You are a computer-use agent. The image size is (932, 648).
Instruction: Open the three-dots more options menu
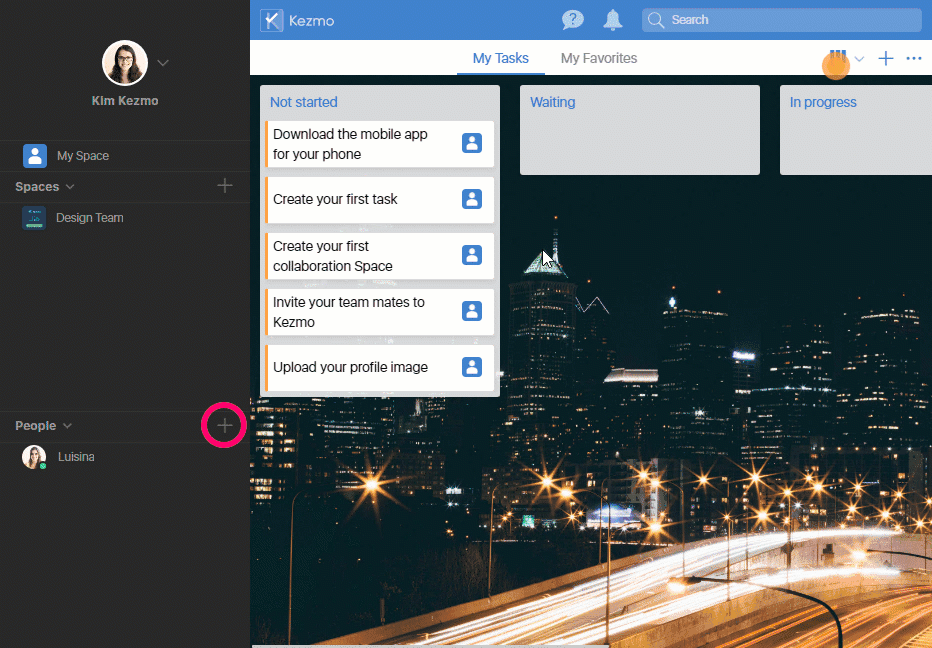coord(914,59)
